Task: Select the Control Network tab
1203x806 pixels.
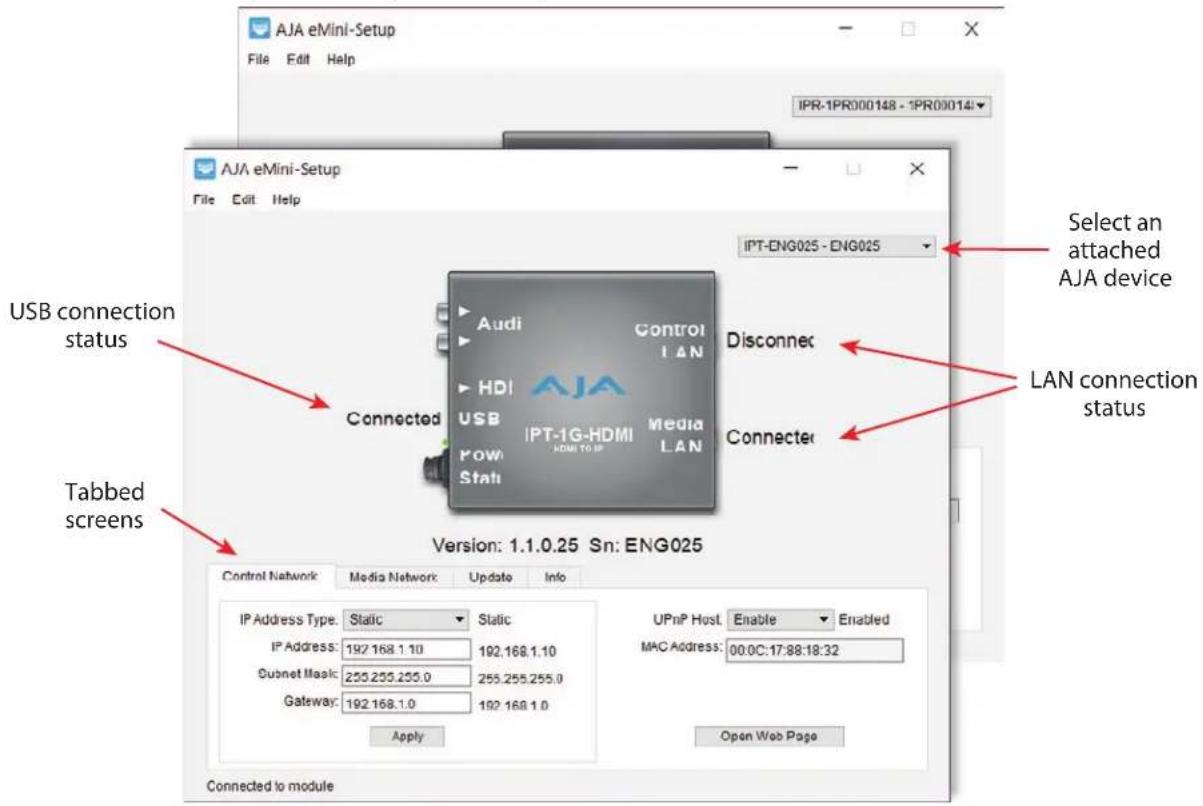Action: [270, 577]
